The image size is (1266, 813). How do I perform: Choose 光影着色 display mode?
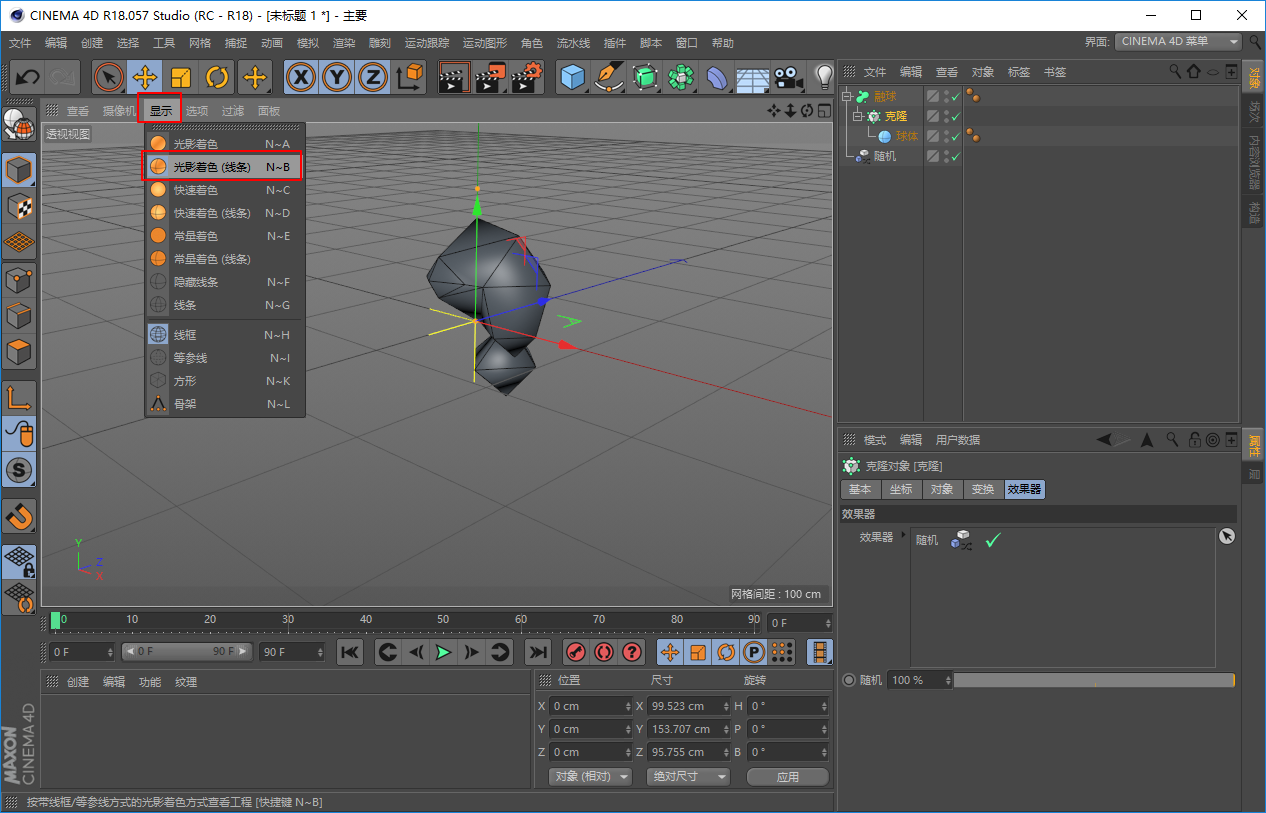222,144
